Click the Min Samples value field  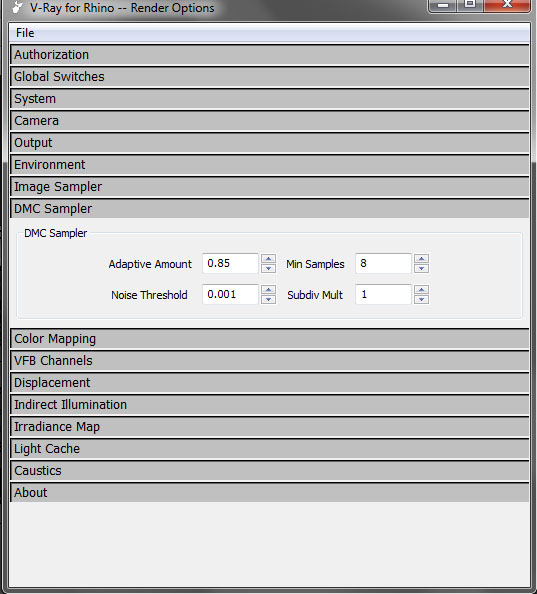(383, 263)
